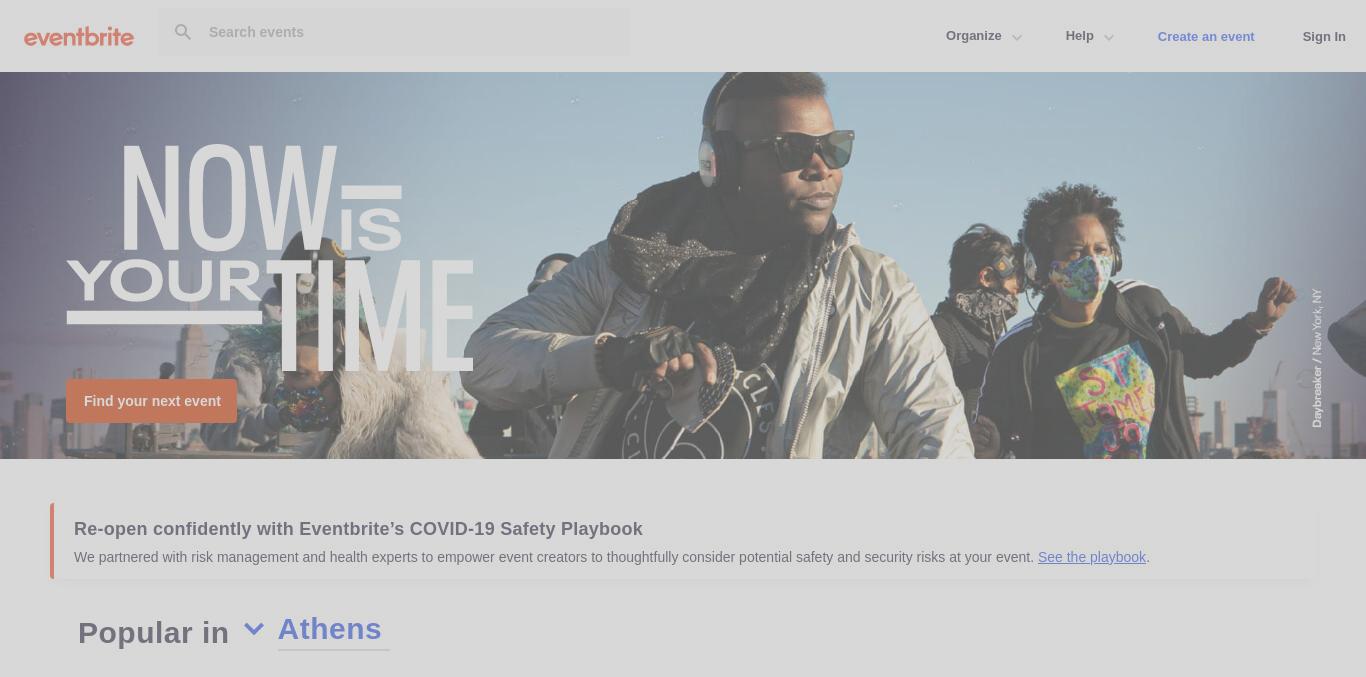Expand the Help chevron arrow
Screen dimensions: 1366x677
(1108, 38)
